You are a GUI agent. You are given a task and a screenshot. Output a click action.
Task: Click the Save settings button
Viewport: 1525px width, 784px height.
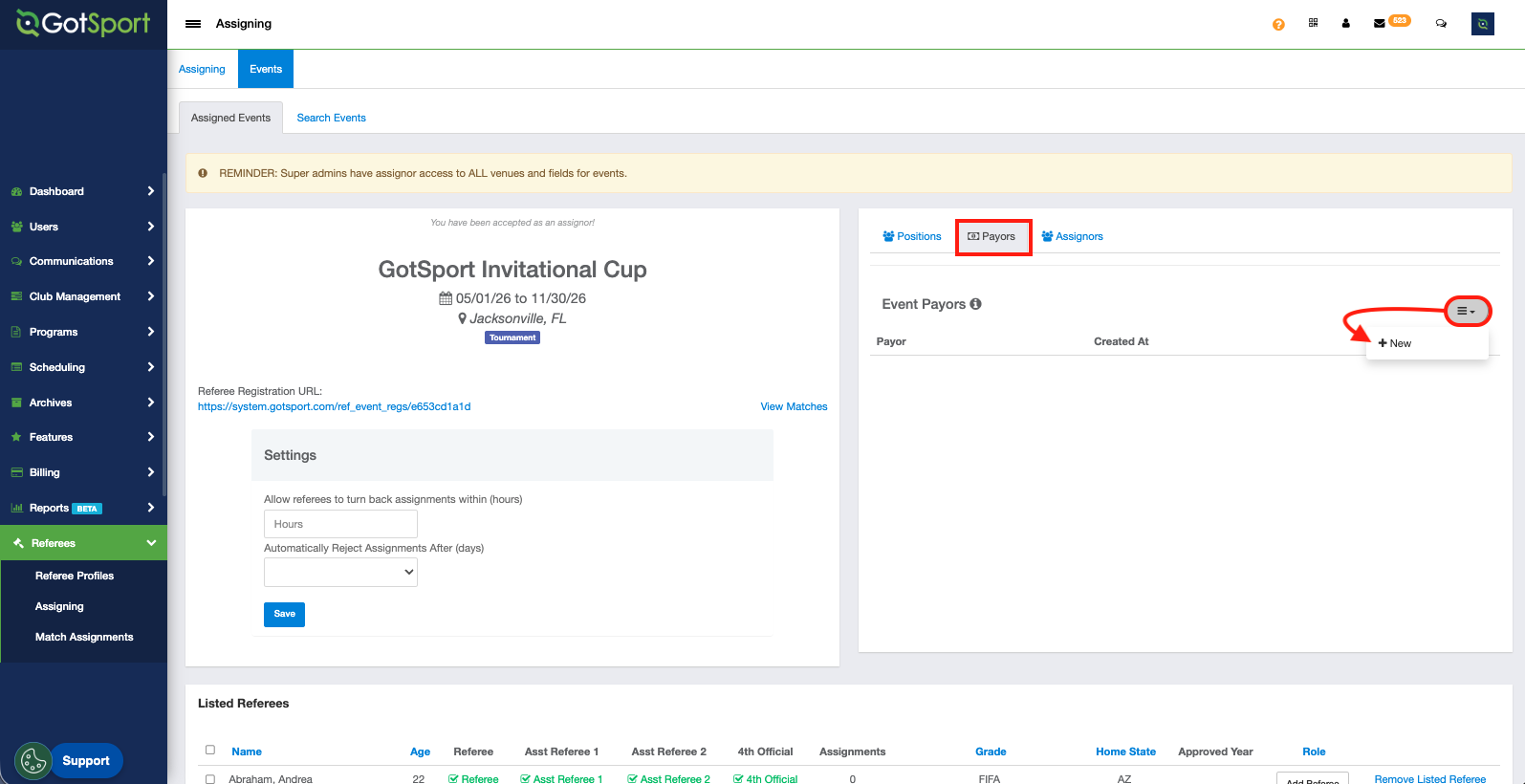pyautogui.click(x=284, y=614)
